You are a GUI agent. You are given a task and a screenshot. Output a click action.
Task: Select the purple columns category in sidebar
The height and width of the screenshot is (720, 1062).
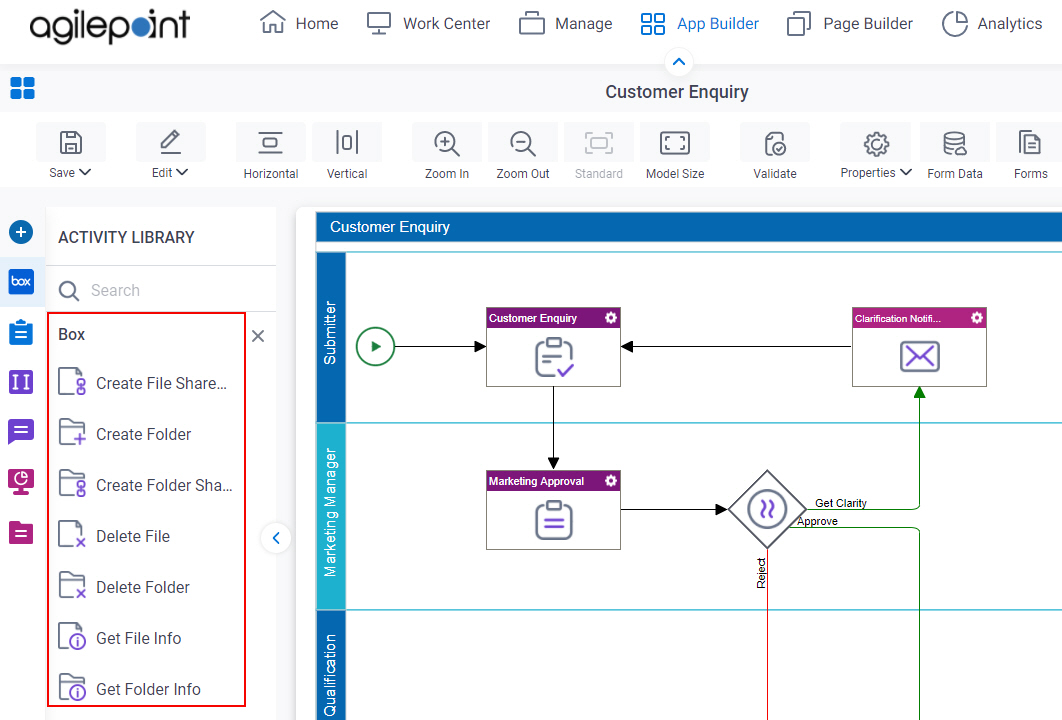(x=21, y=382)
